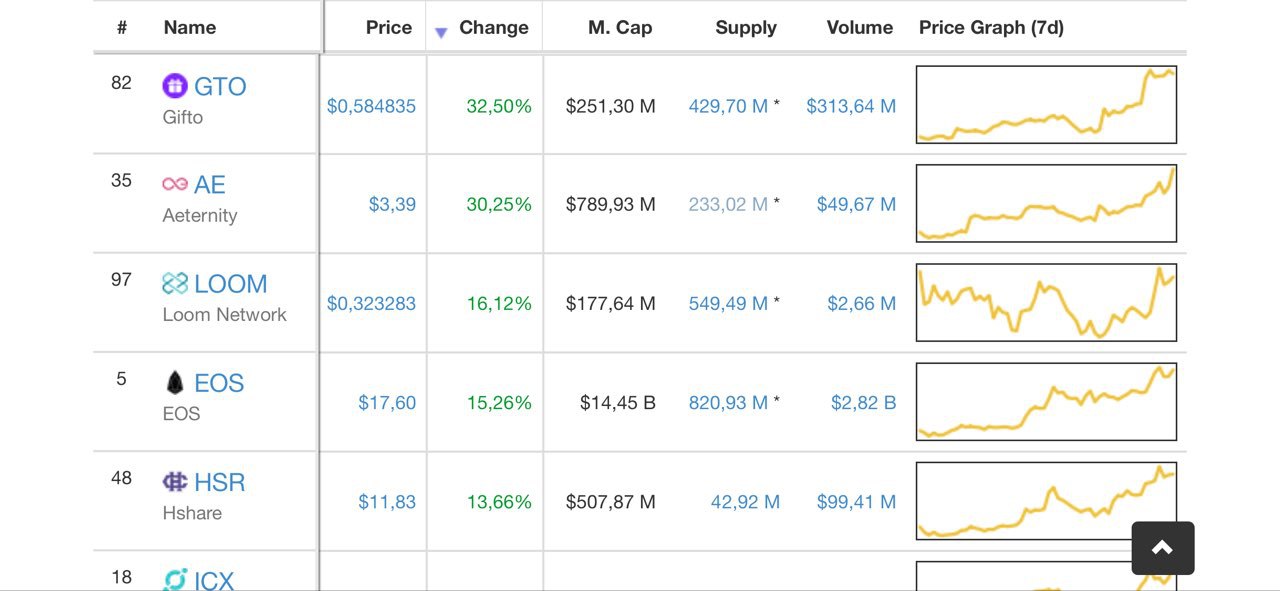The height and width of the screenshot is (591, 1280).
Task: Open the LOOM 7d price graph
Action: coord(1046,303)
